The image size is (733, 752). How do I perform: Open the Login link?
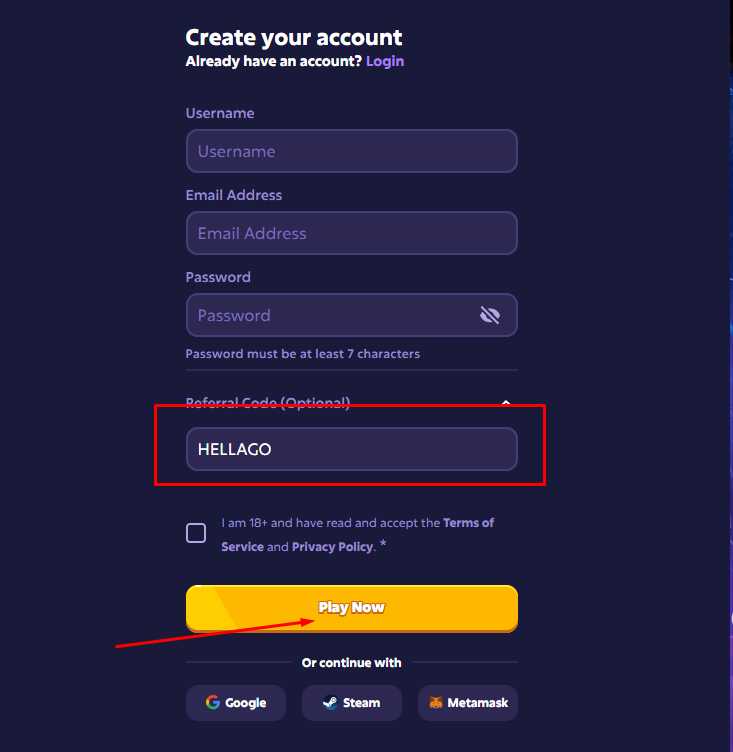(x=385, y=61)
